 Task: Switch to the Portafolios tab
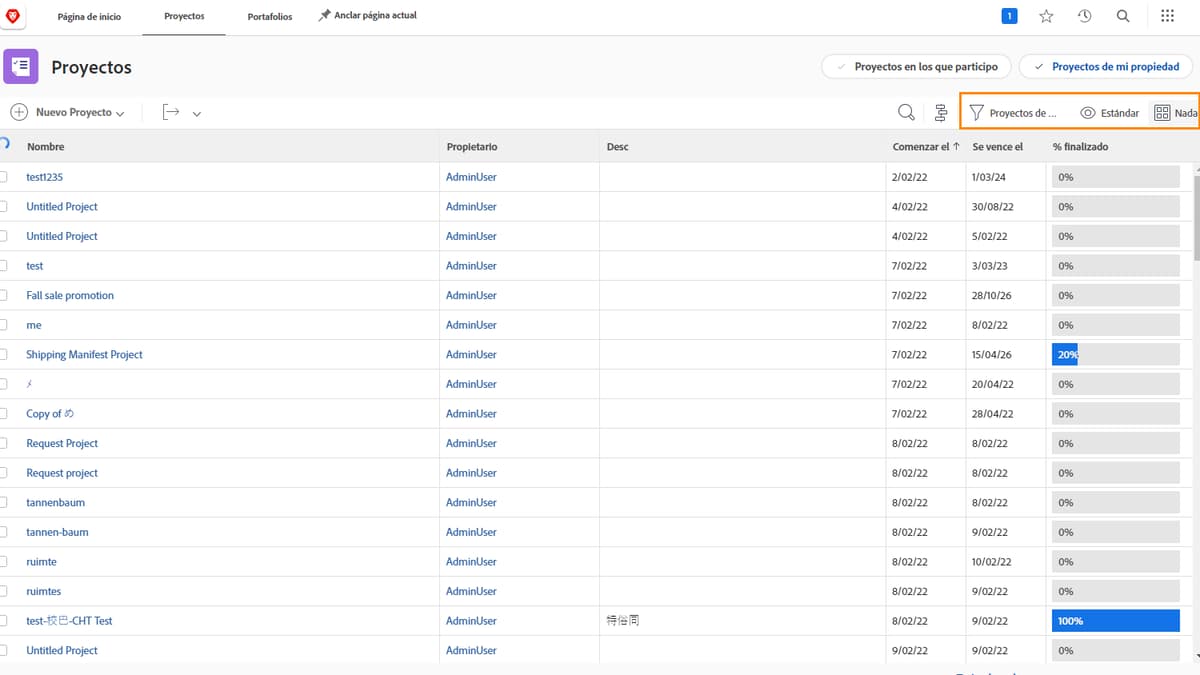pos(269,16)
